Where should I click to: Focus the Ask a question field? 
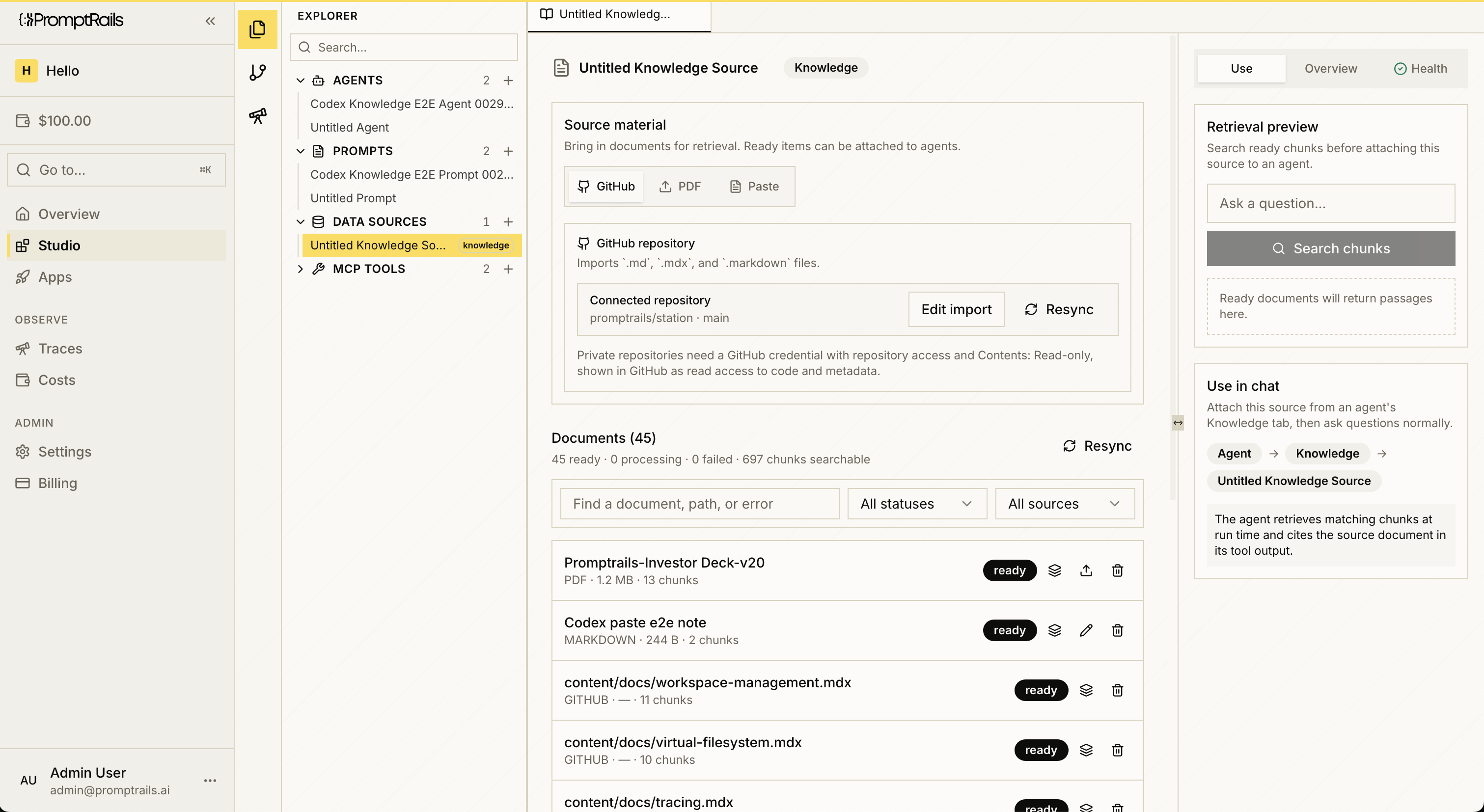tap(1331, 203)
